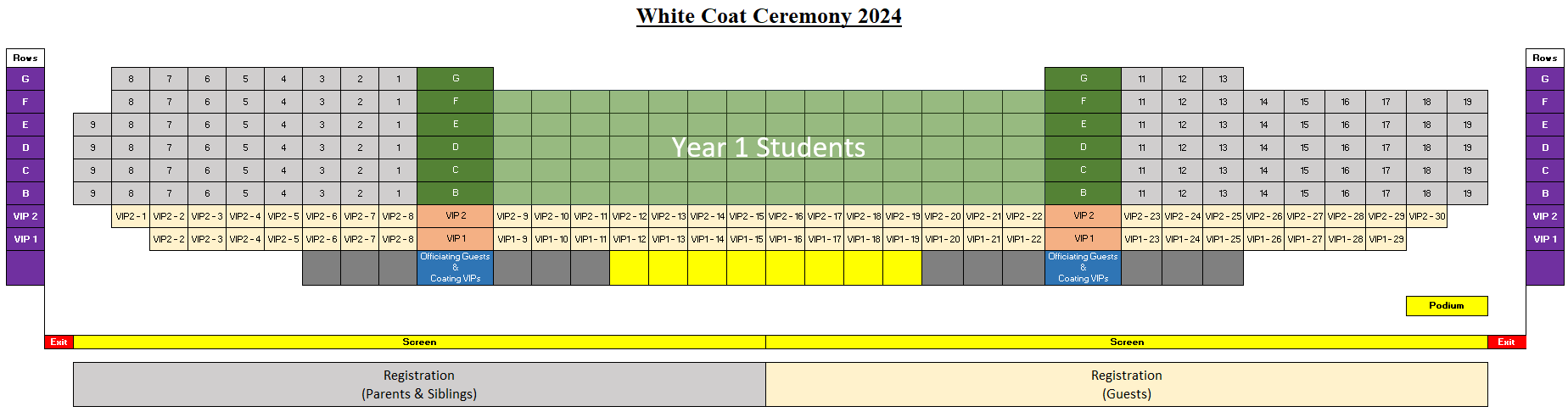Select seat VIP1-11
This screenshot has width=1568, height=412.
pyautogui.click(x=591, y=239)
